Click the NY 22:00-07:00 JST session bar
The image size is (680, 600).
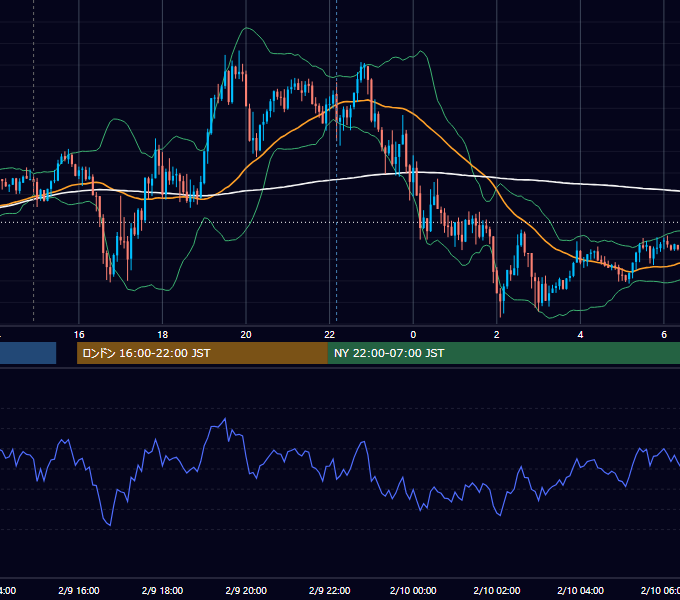click(x=503, y=353)
